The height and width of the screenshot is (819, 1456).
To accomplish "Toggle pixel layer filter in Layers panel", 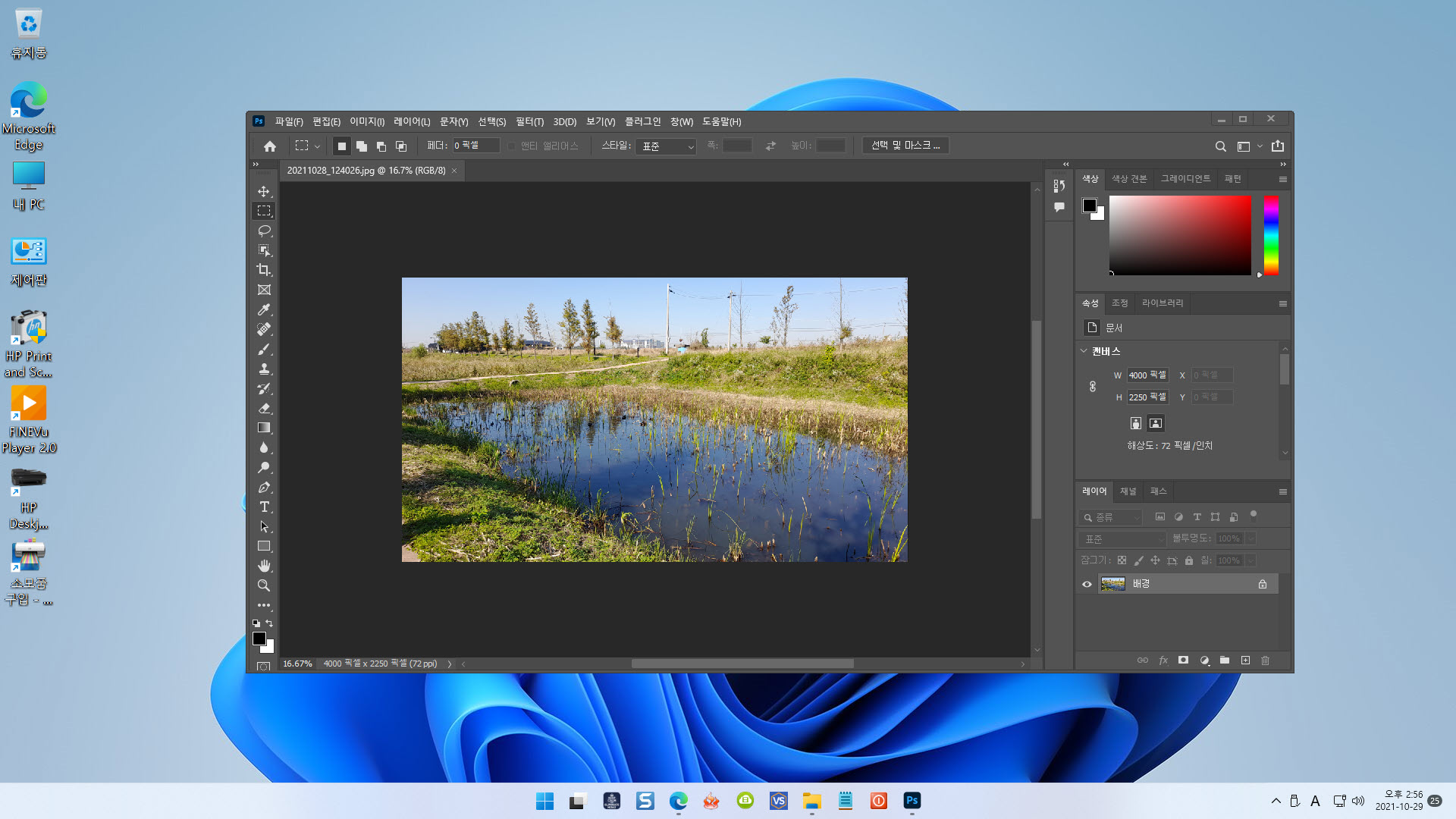I will [x=1160, y=517].
